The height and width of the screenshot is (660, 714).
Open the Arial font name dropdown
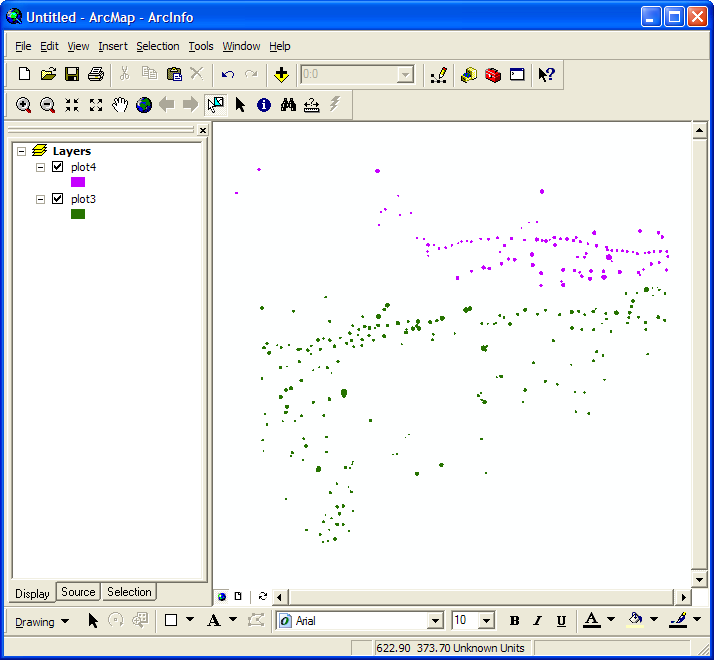(435, 621)
